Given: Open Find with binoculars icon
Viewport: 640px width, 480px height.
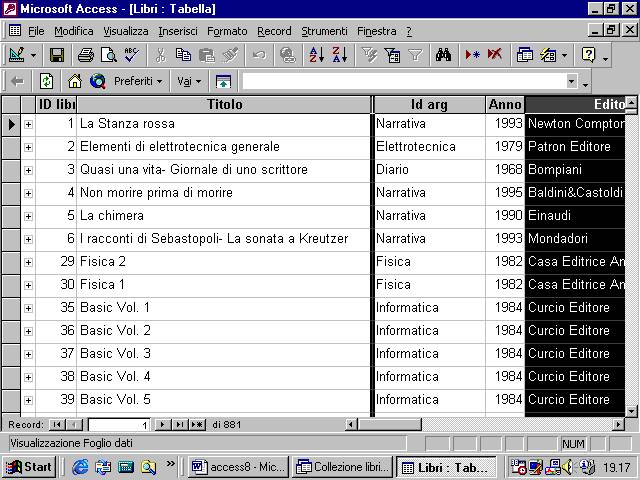Looking at the screenshot, I should pos(443,55).
